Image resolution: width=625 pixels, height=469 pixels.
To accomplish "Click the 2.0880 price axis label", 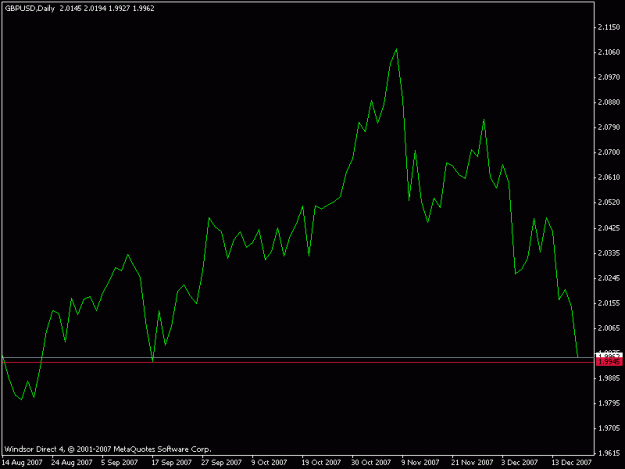I will coord(609,102).
